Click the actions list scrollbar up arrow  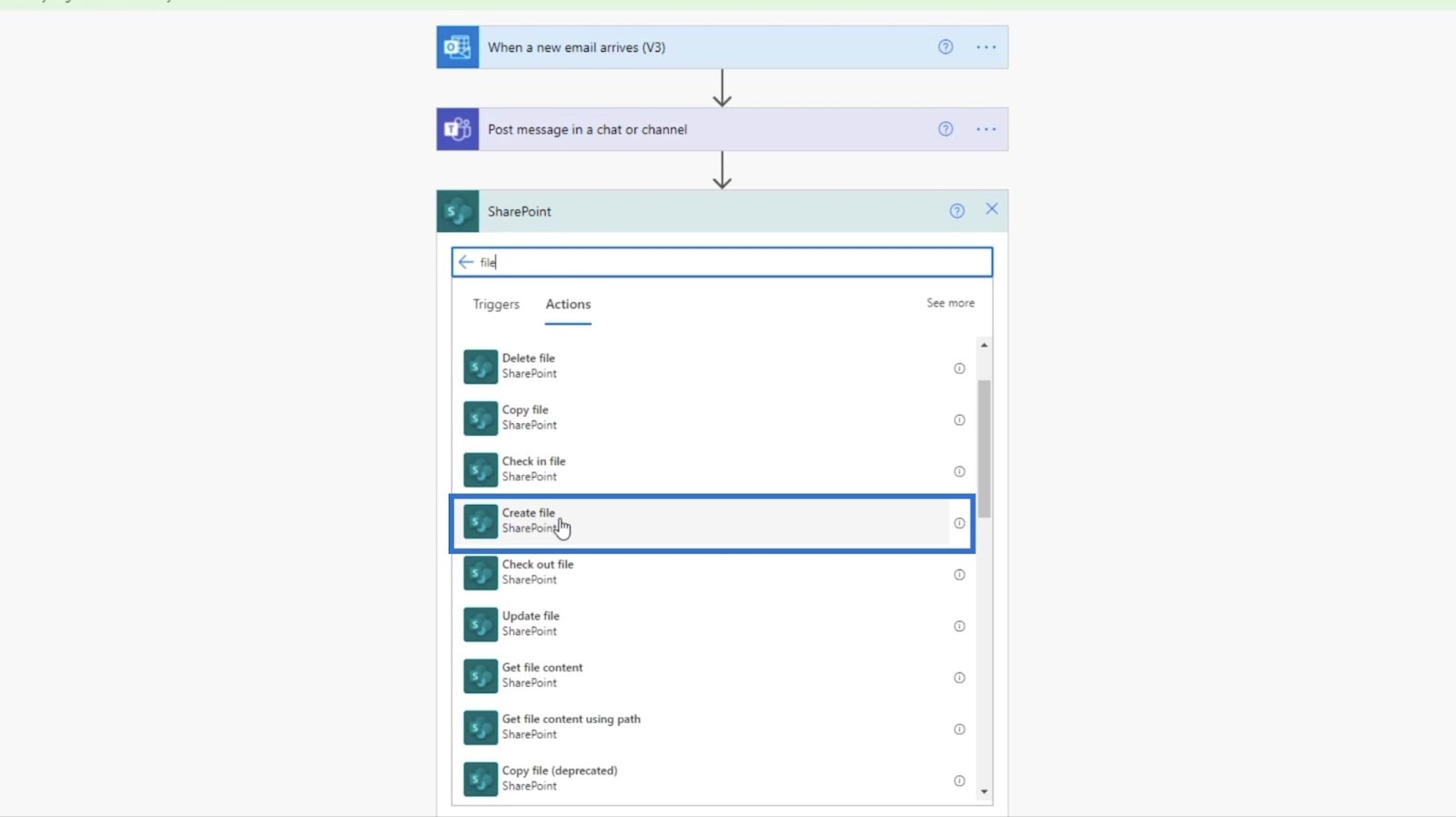984,346
